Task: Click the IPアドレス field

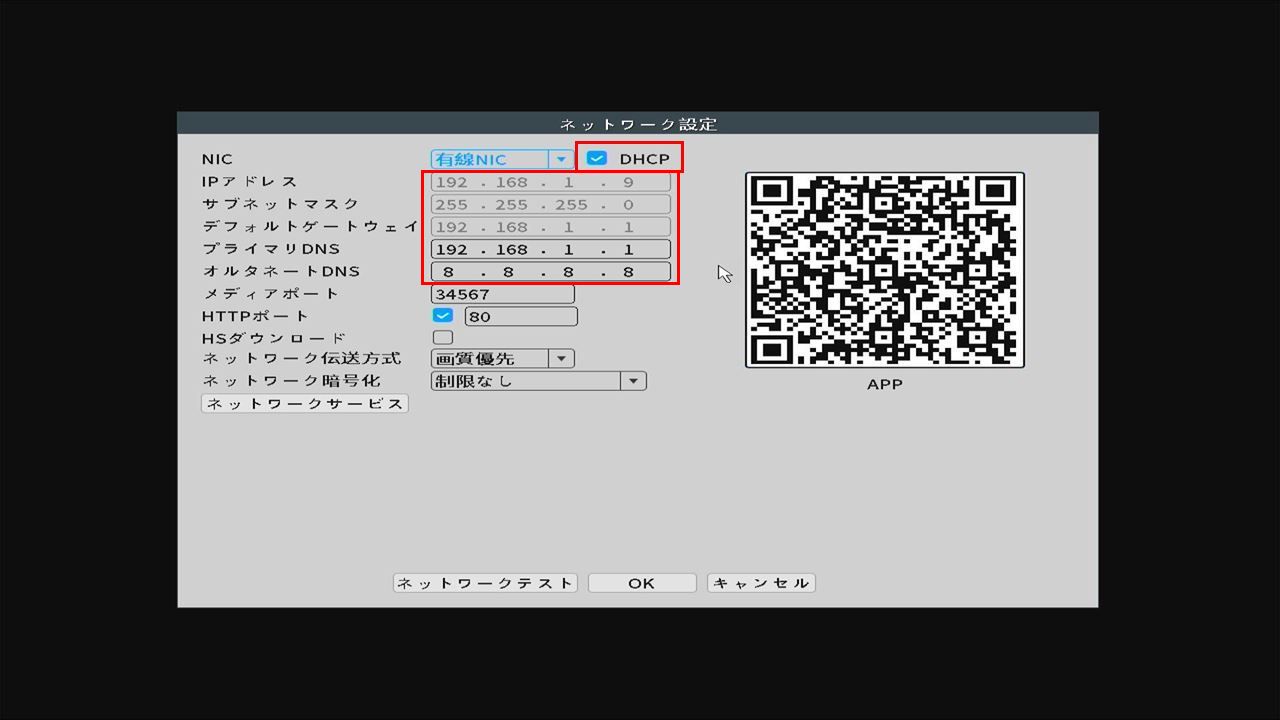Action: pos(550,183)
